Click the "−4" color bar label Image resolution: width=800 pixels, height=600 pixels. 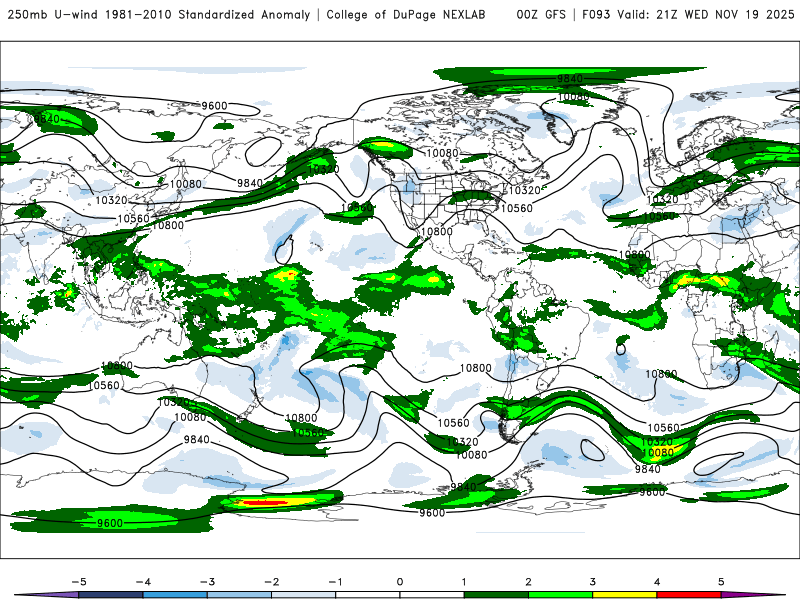click(x=143, y=582)
